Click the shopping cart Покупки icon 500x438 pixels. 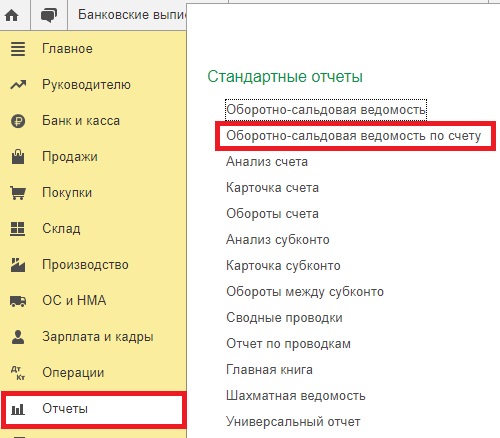18,193
